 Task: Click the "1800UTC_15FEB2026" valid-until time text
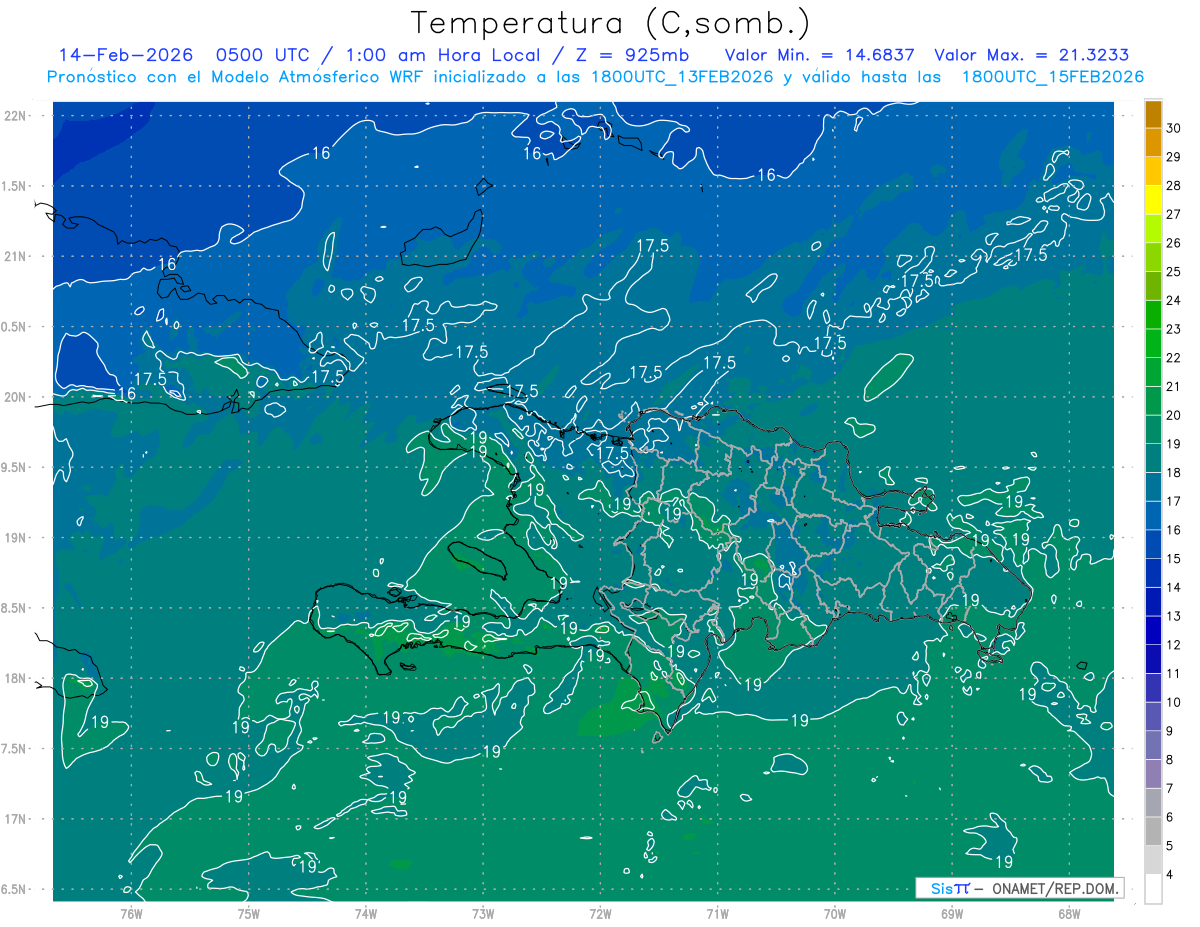(1052, 77)
